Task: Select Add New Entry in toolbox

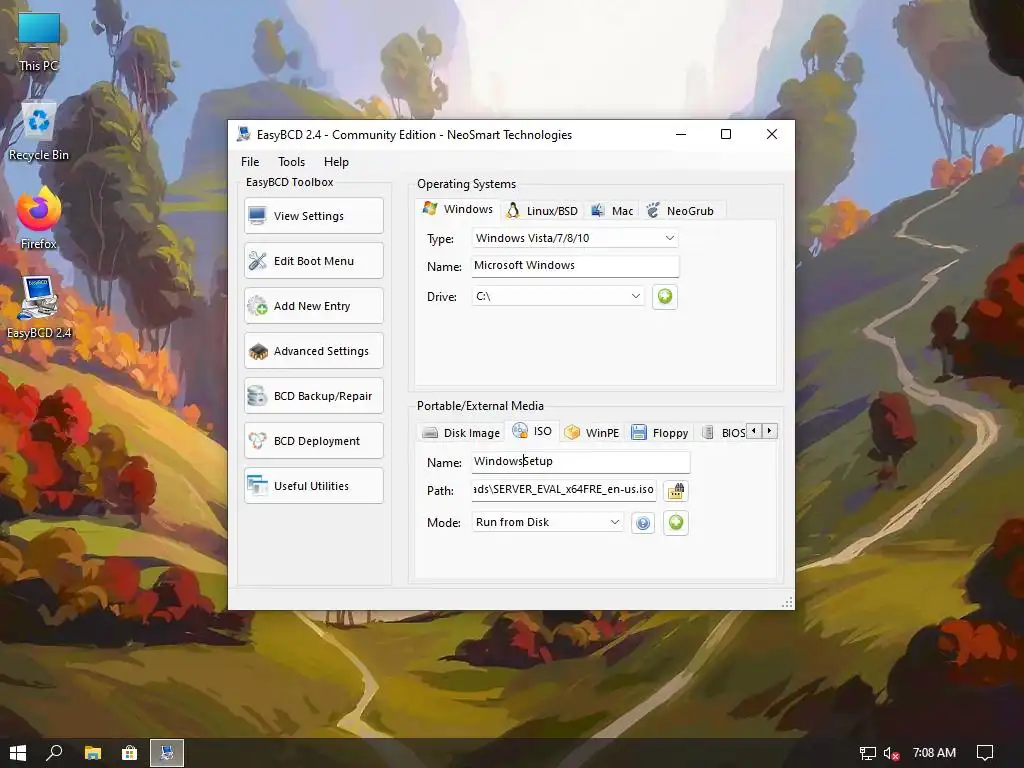Action: tap(313, 306)
